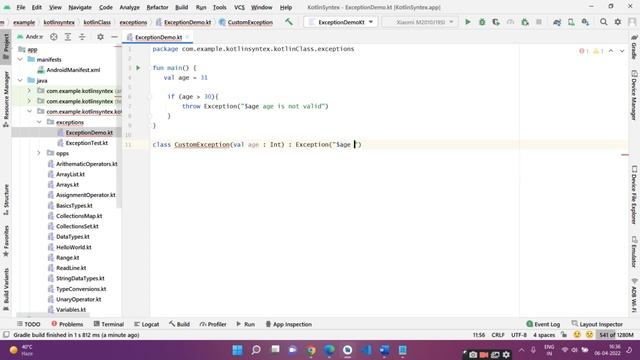Open Windows Start menu
Viewport: 640px width, 360px height.
pyautogui.click(x=237, y=350)
